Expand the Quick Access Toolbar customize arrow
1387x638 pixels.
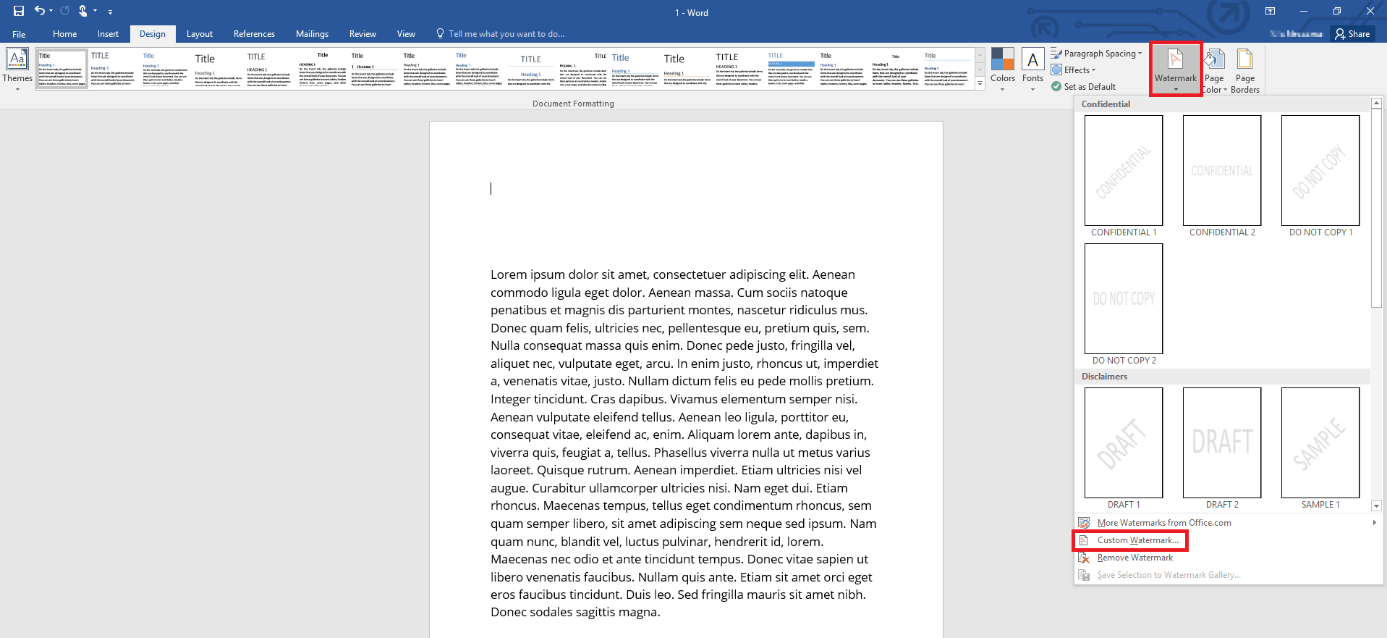pyautogui.click(x=110, y=11)
